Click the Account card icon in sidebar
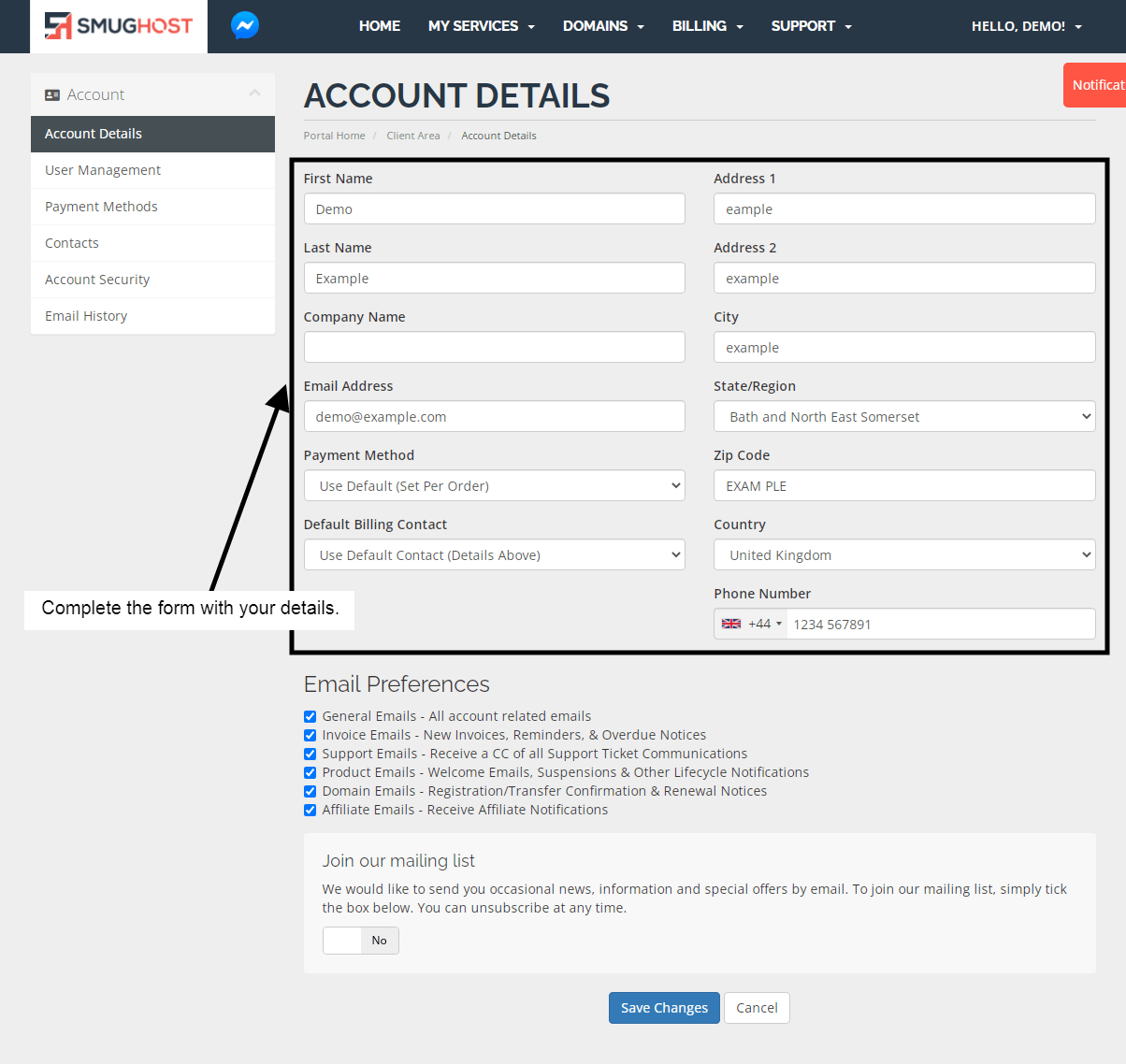Screen dimensions: 1126x1064 (52, 94)
